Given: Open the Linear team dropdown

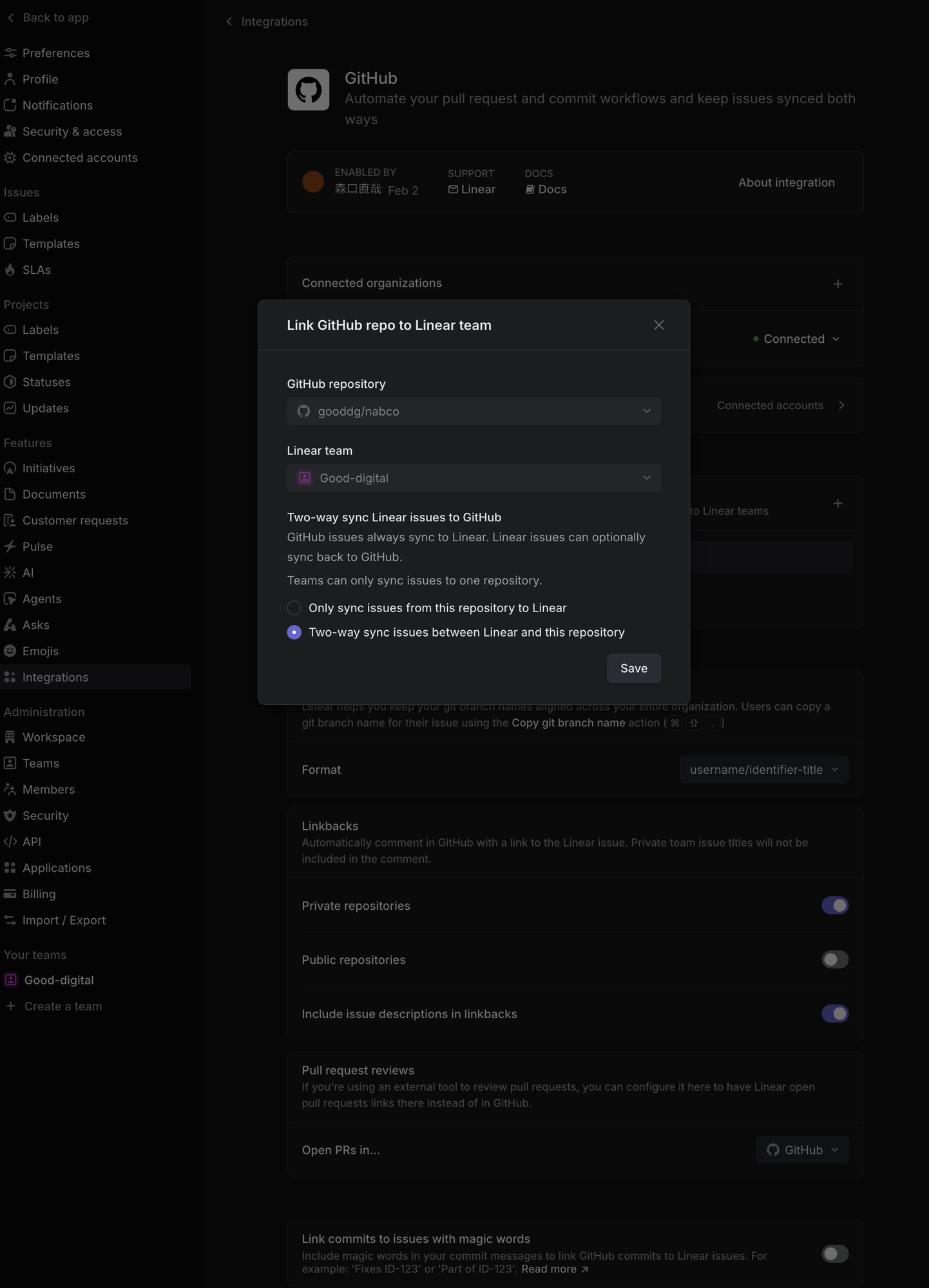Looking at the screenshot, I should click(x=474, y=478).
